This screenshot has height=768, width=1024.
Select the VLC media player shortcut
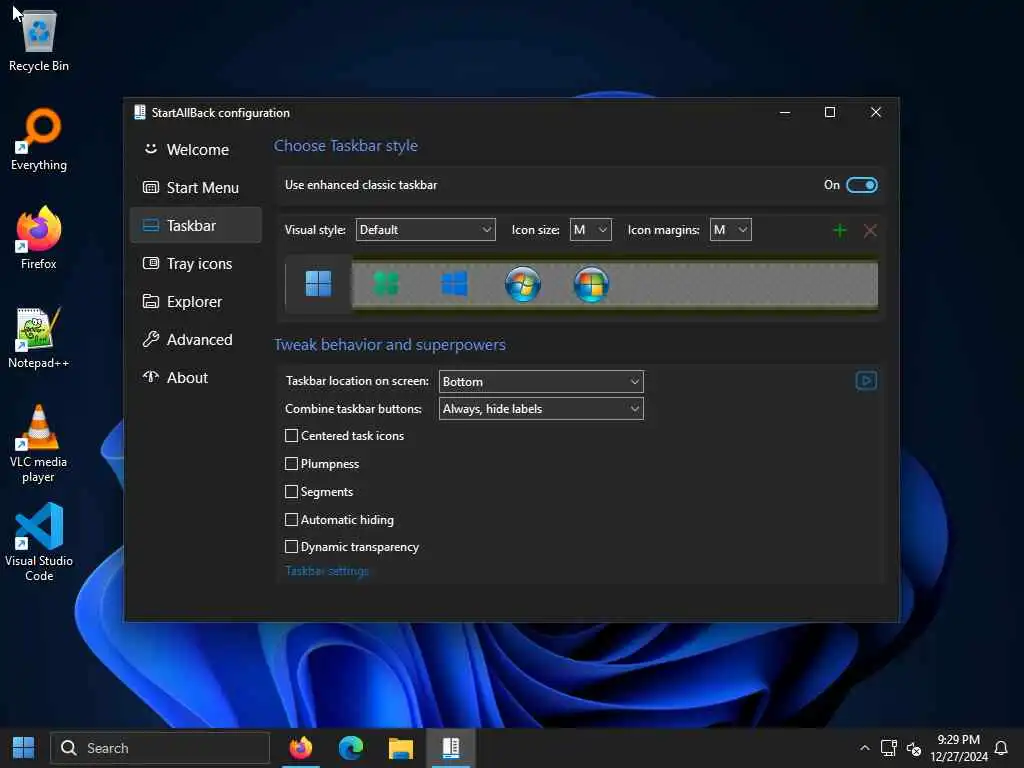[x=39, y=443]
